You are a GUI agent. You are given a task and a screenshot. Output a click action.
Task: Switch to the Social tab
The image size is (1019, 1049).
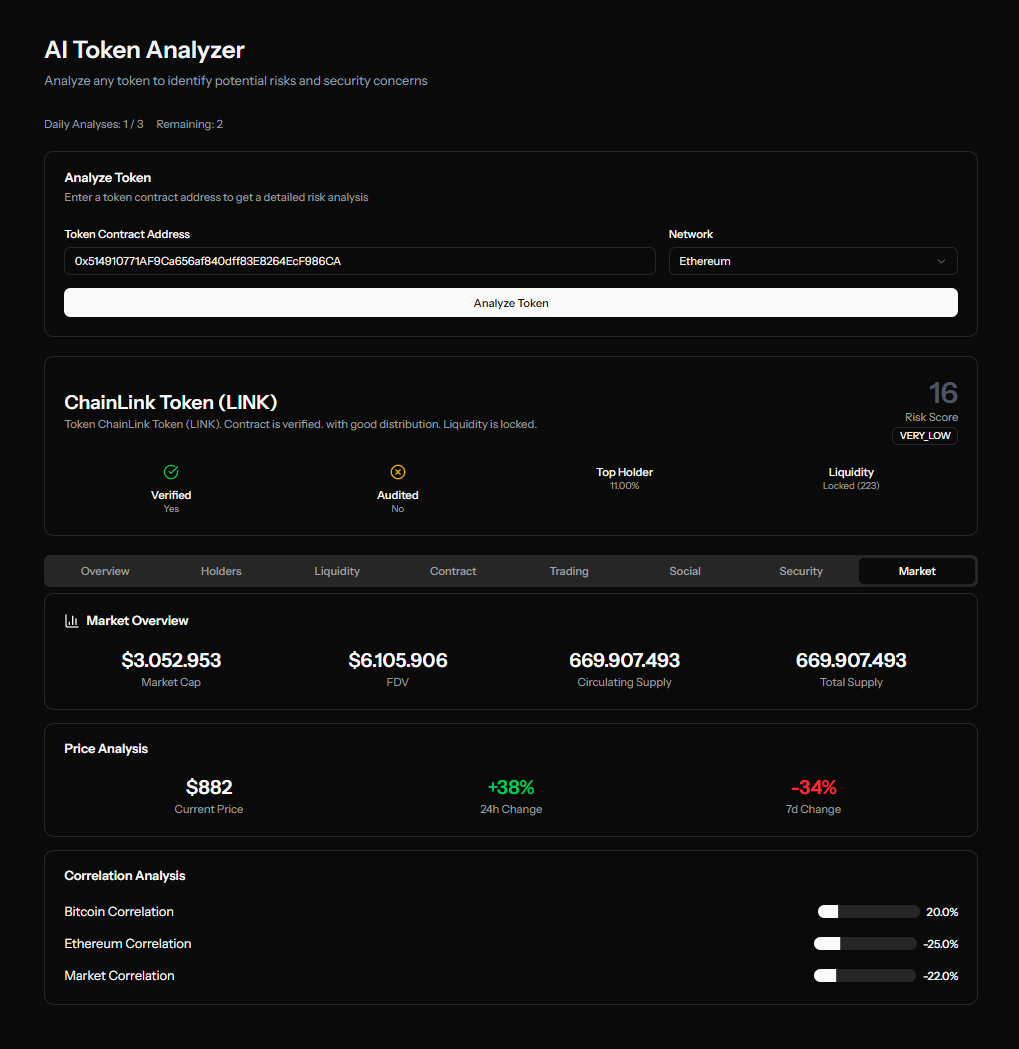[x=685, y=571]
